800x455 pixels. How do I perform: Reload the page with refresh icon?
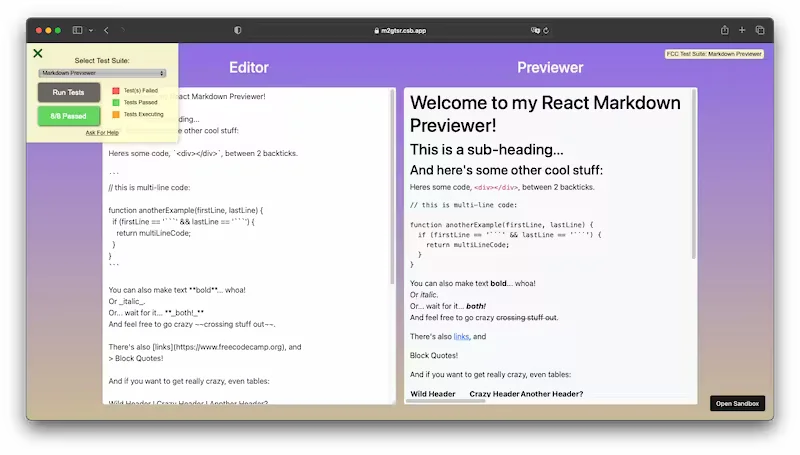pos(546,31)
